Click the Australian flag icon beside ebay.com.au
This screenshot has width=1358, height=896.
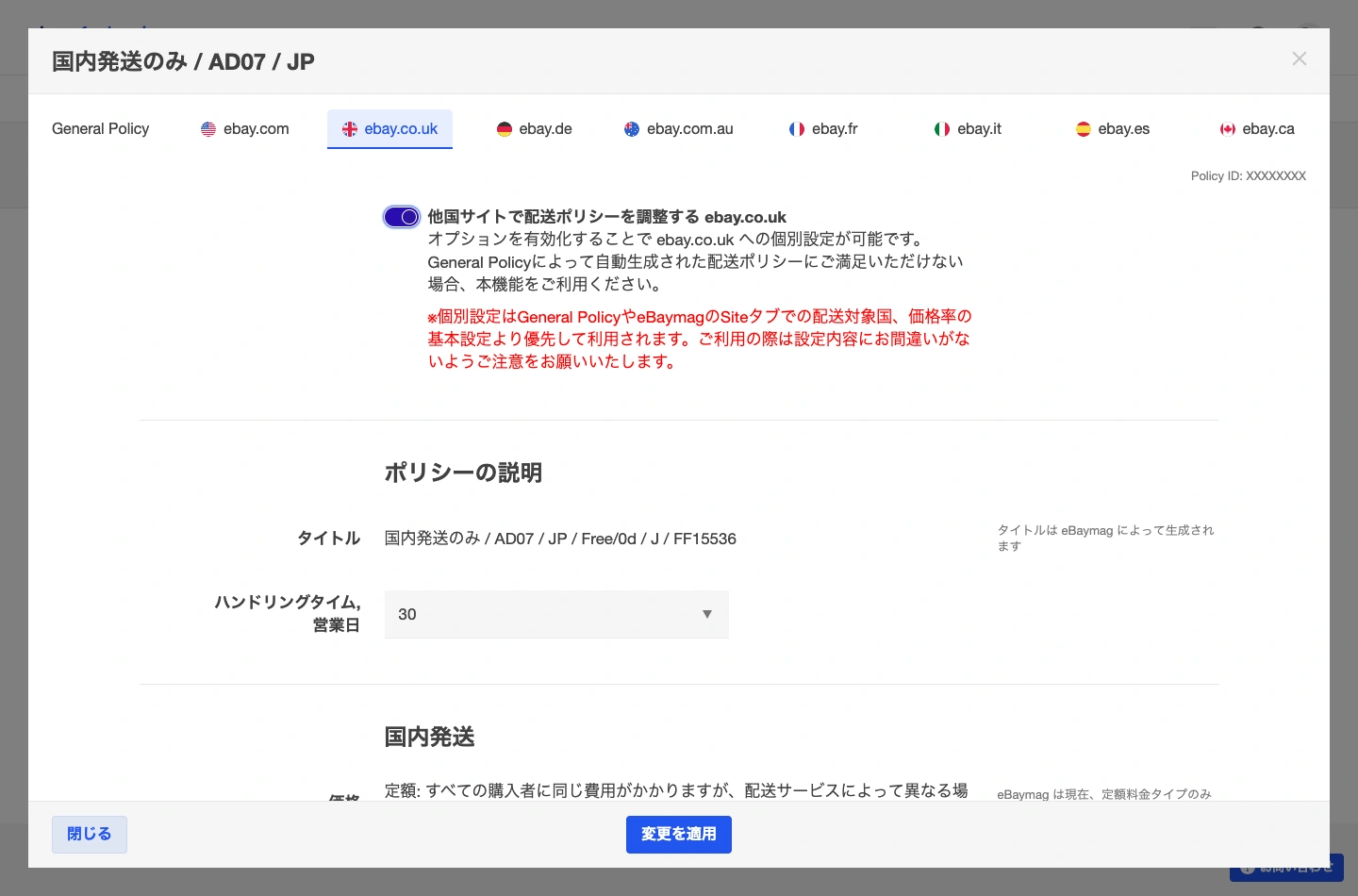(632, 129)
